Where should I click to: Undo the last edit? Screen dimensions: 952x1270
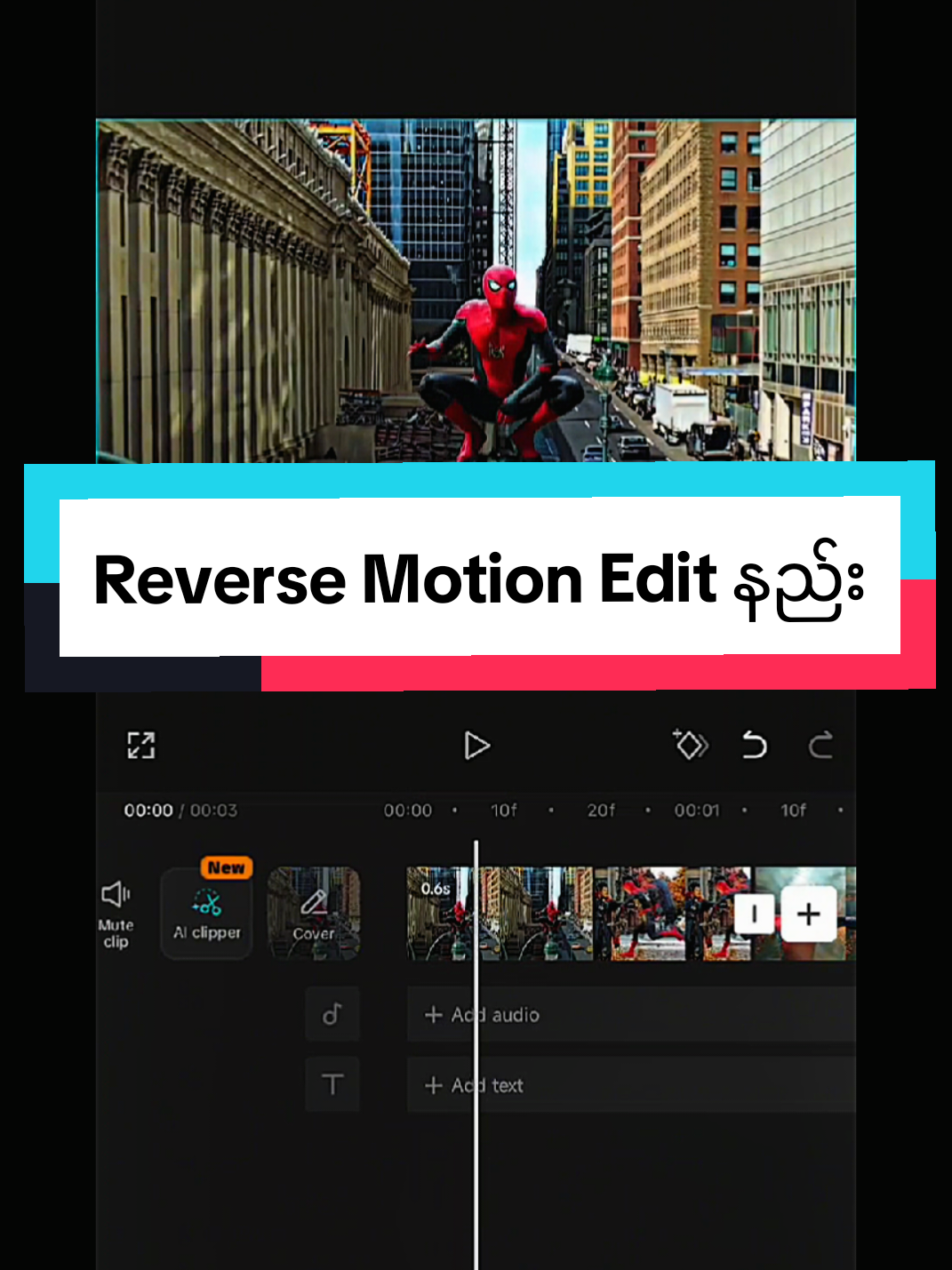click(x=754, y=745)
